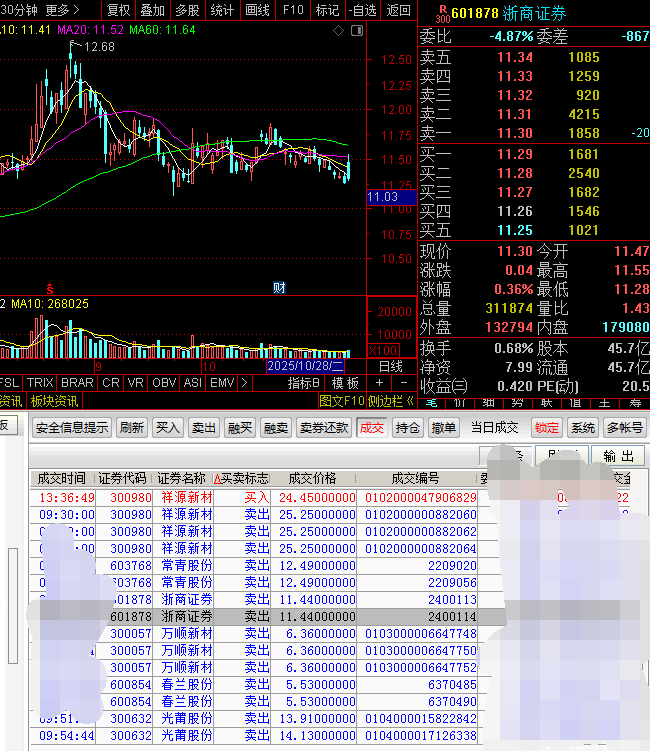650x751 pixels.
Task: Open the F10 company info
Action: click(293, 10)
